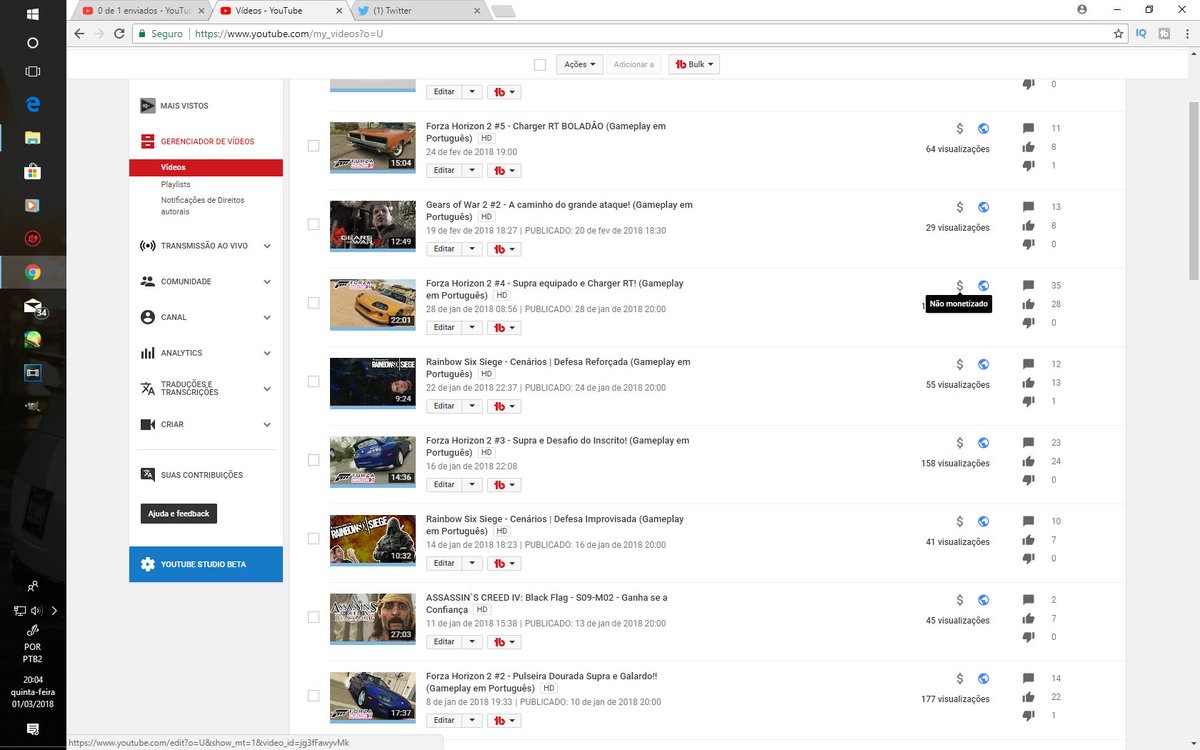Screen dimensions: 1200x750
Task: Check the box for Charger RT BOLADÃO video
Action: [x=313, y=145]
